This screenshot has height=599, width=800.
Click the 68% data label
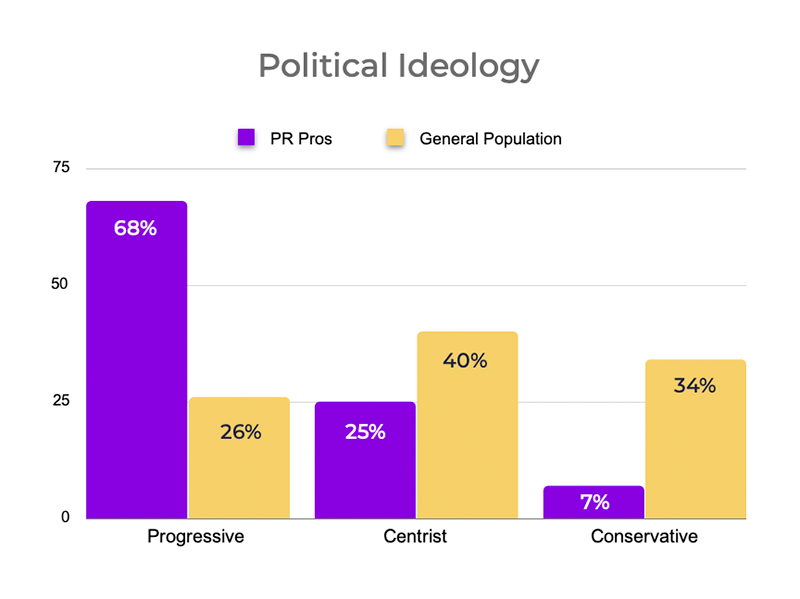coord(136,228)
